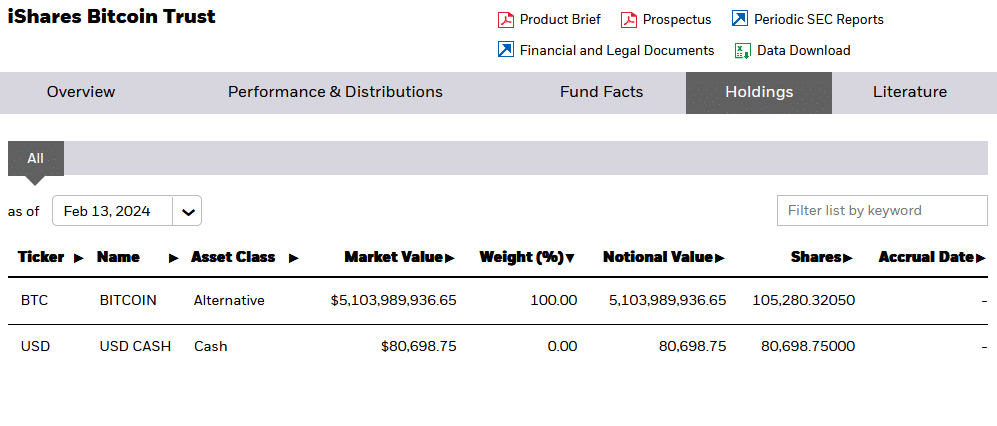
Task: Go to the Literature tab
Action: click(x=910, y=92)
